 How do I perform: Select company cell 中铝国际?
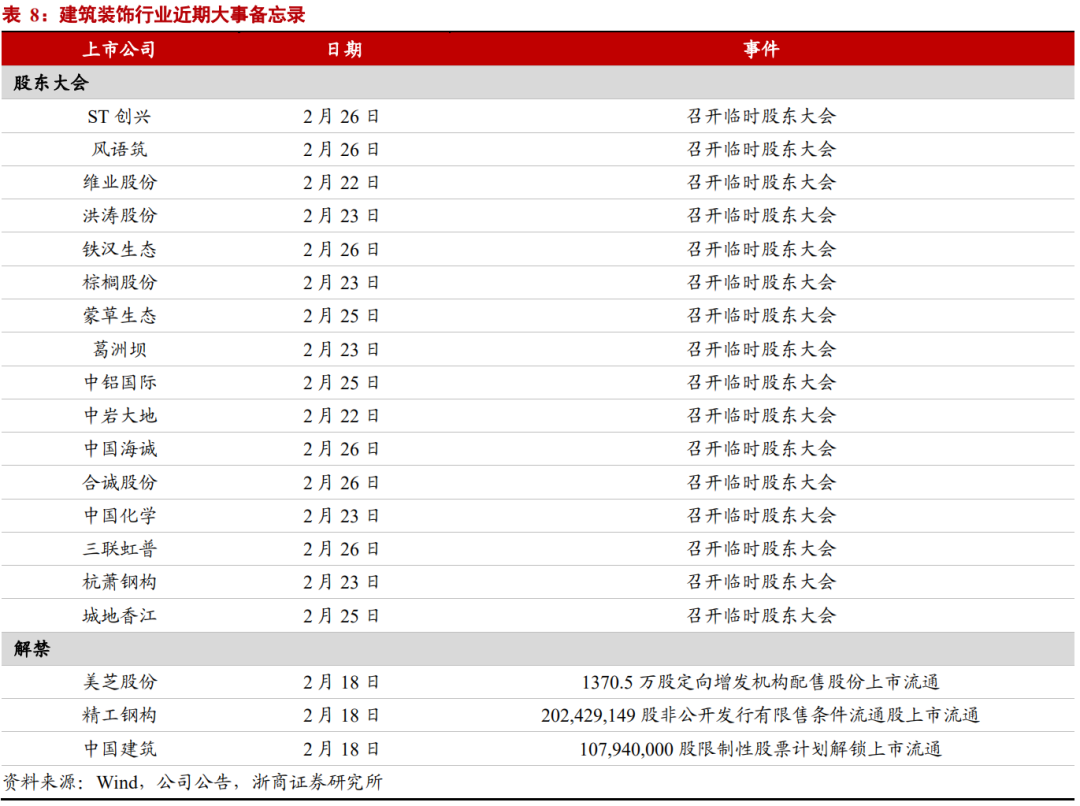119,382
